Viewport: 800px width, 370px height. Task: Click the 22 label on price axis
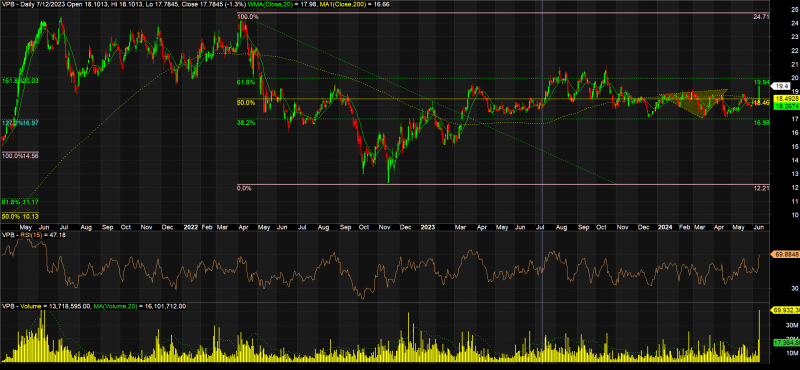point(794,51)
